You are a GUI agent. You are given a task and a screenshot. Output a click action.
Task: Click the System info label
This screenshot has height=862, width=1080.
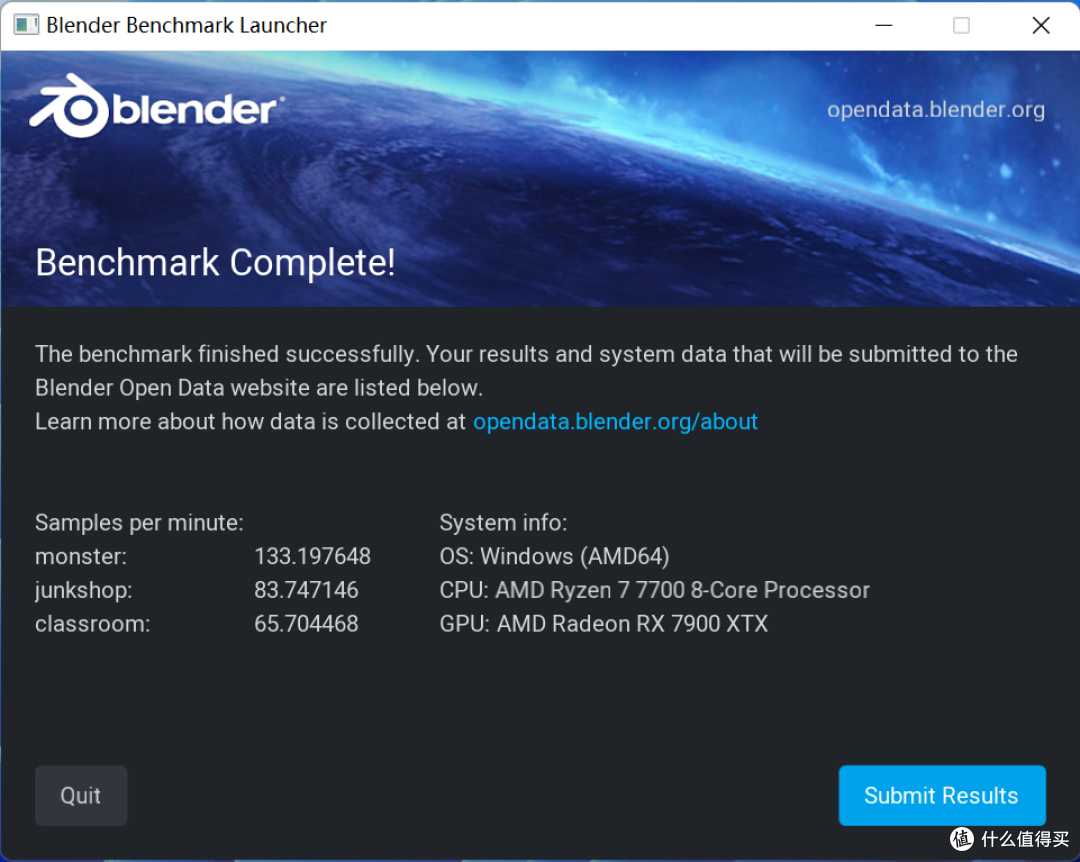[x=503, y=522]
